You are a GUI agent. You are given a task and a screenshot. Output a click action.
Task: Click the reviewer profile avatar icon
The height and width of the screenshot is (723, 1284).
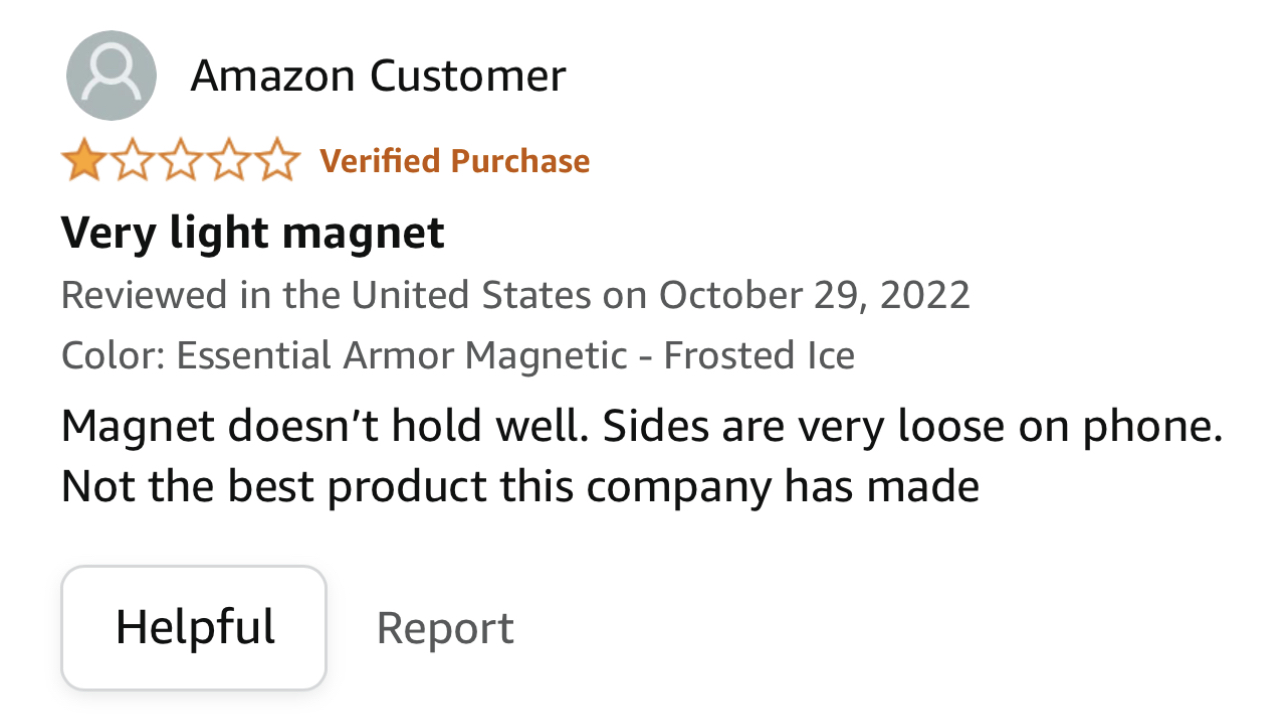pyautogui.click(x=111, y=76)
